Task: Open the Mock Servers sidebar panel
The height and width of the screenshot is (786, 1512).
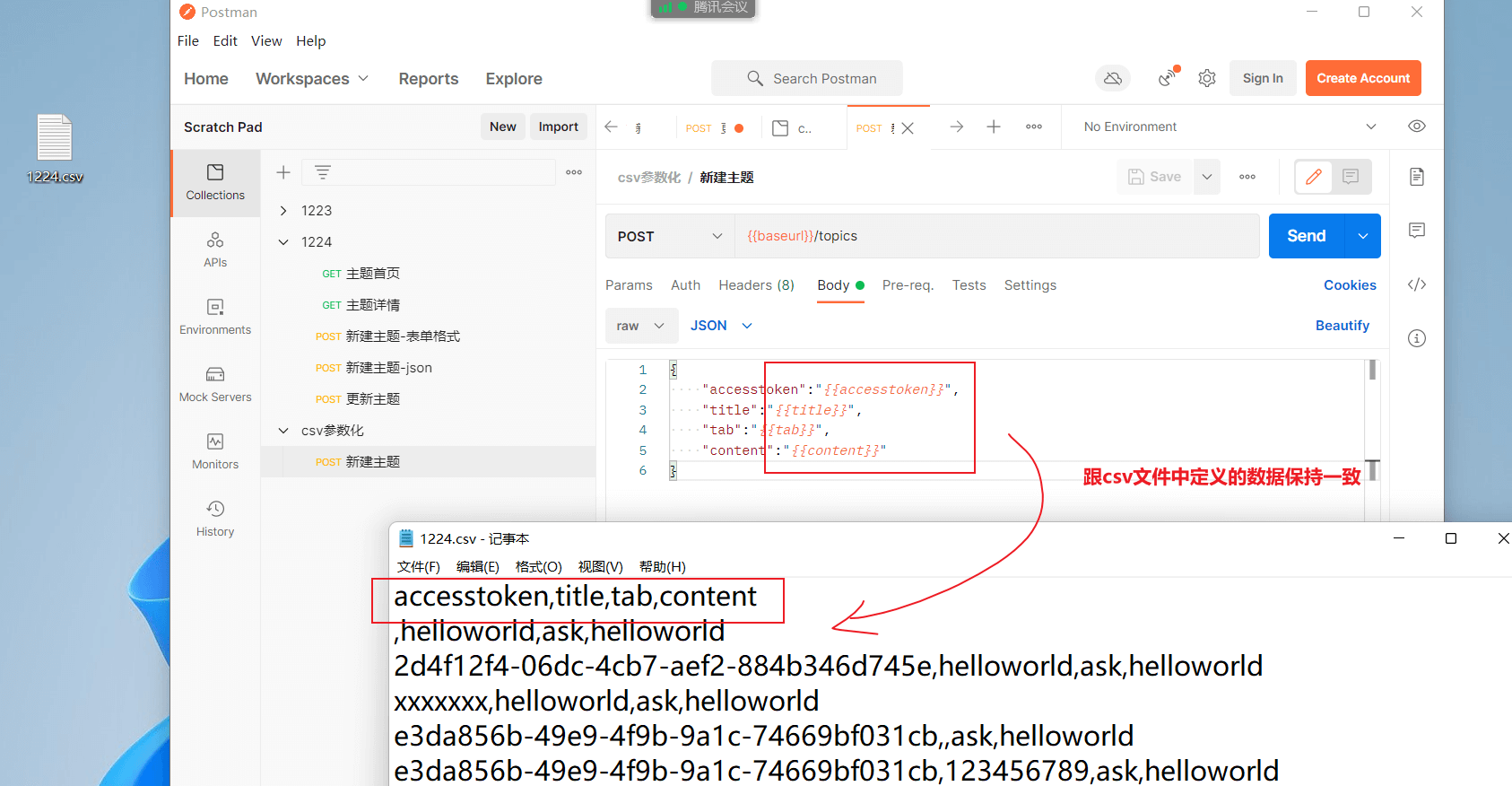Action: click(x=215, y=385)
